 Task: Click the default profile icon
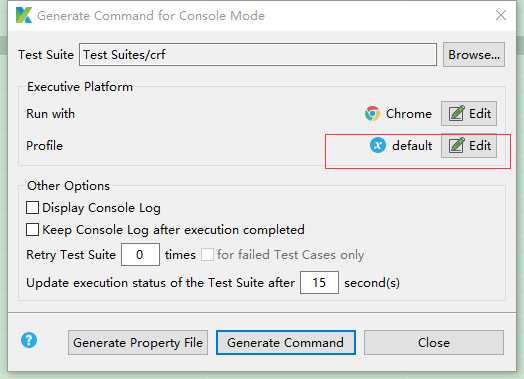click(x=378, y=145)
